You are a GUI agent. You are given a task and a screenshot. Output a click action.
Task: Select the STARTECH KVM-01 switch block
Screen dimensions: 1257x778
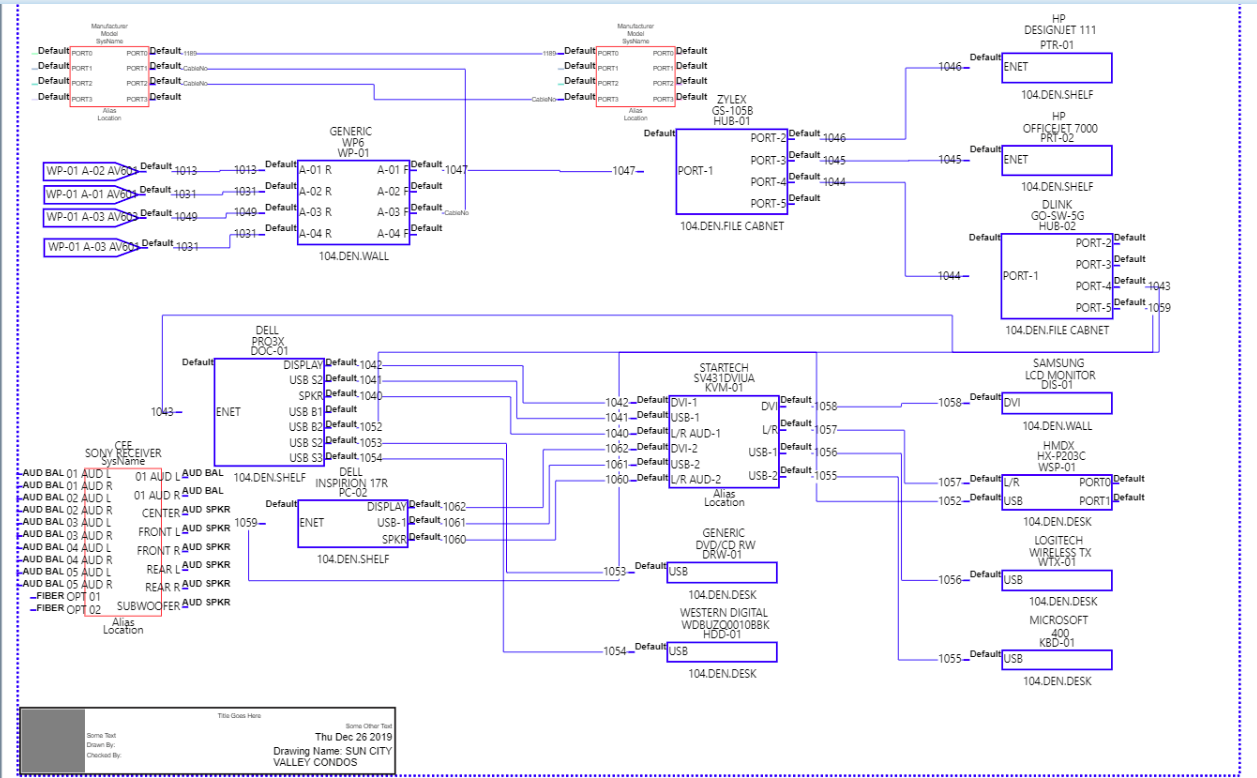pos(723,441)
